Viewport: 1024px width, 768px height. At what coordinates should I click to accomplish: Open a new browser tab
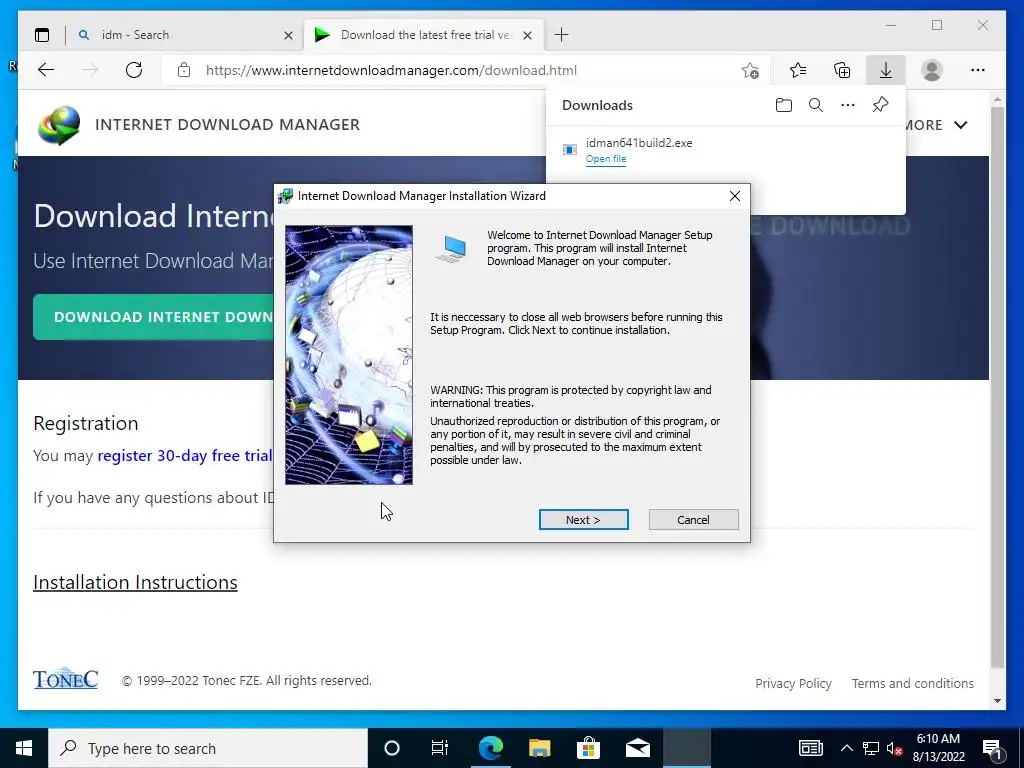pos(561,35)
